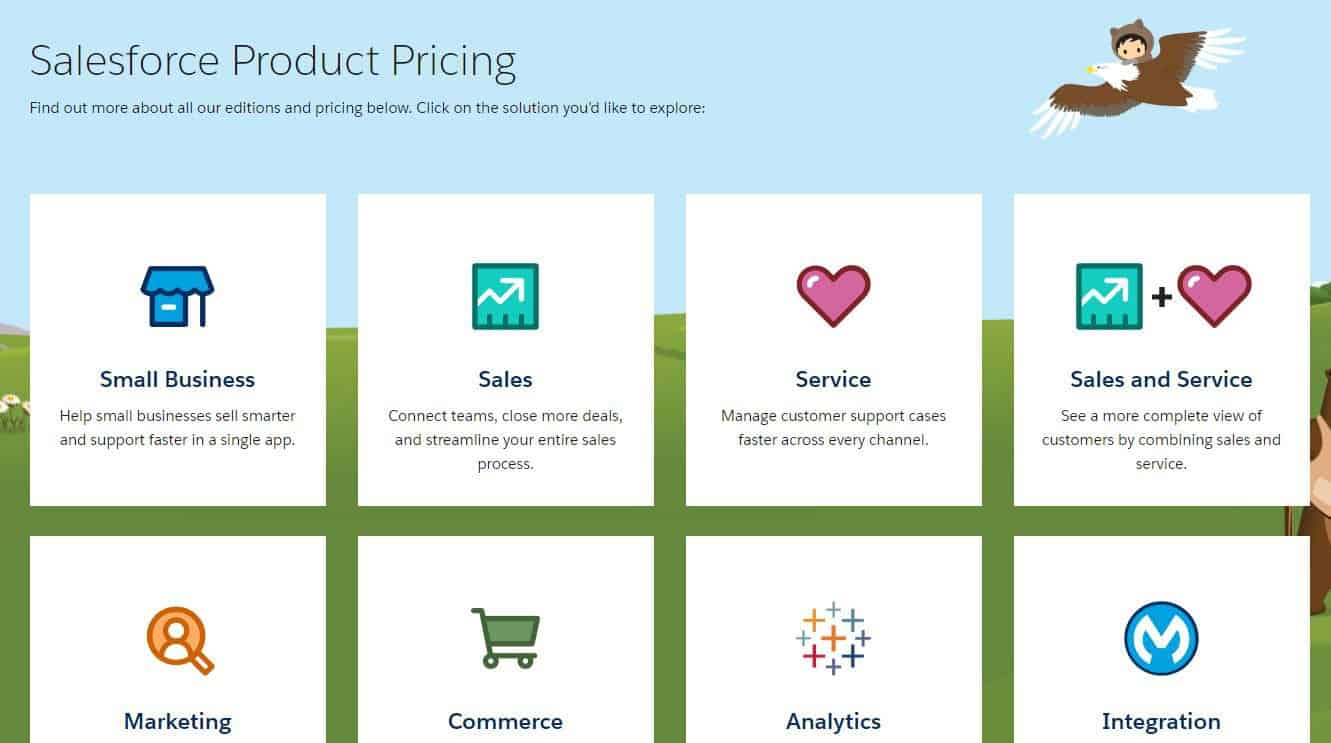Open the Sales and Service heading link
The image size is (1331, 743).
(1161, 379)
